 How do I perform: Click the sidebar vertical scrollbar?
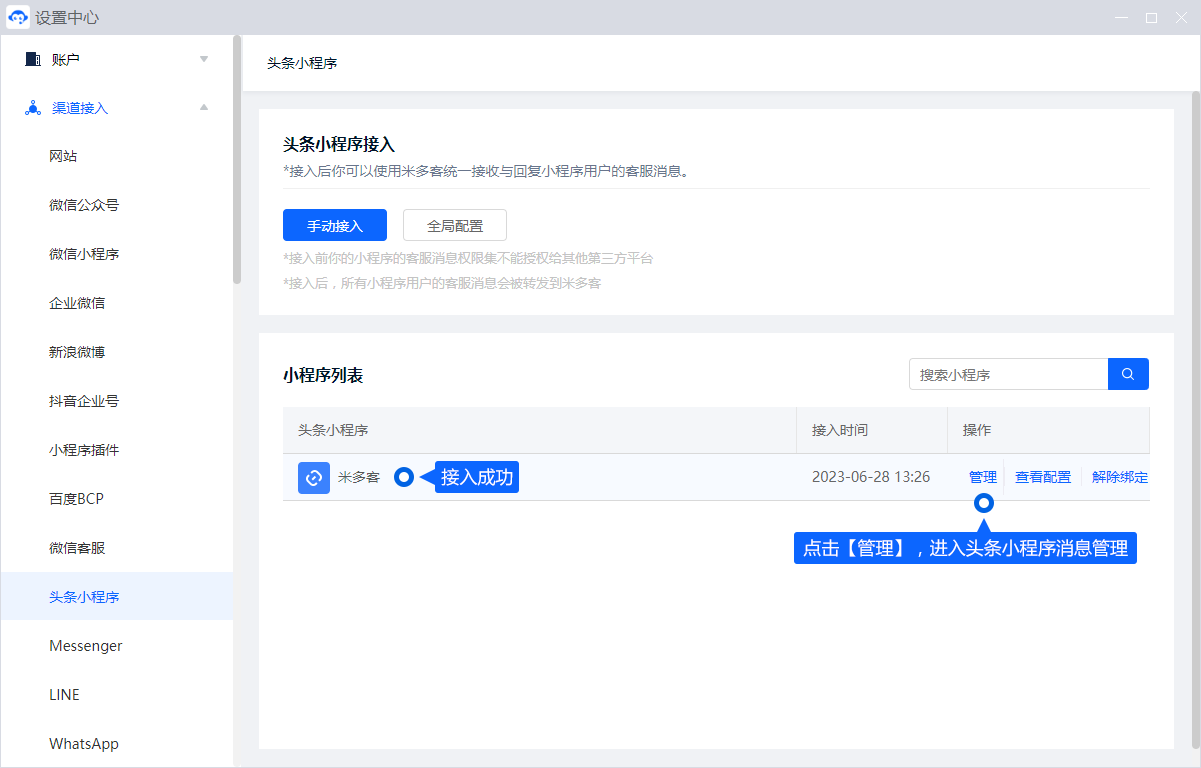click(237, 160)
